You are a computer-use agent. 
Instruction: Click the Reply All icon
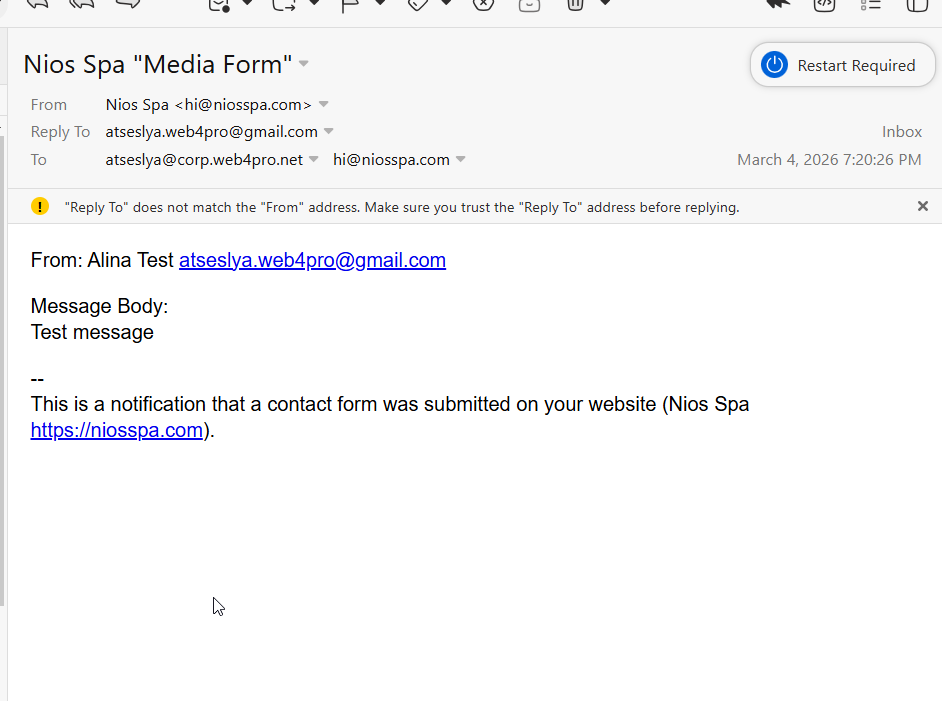[x=82, y=4]
